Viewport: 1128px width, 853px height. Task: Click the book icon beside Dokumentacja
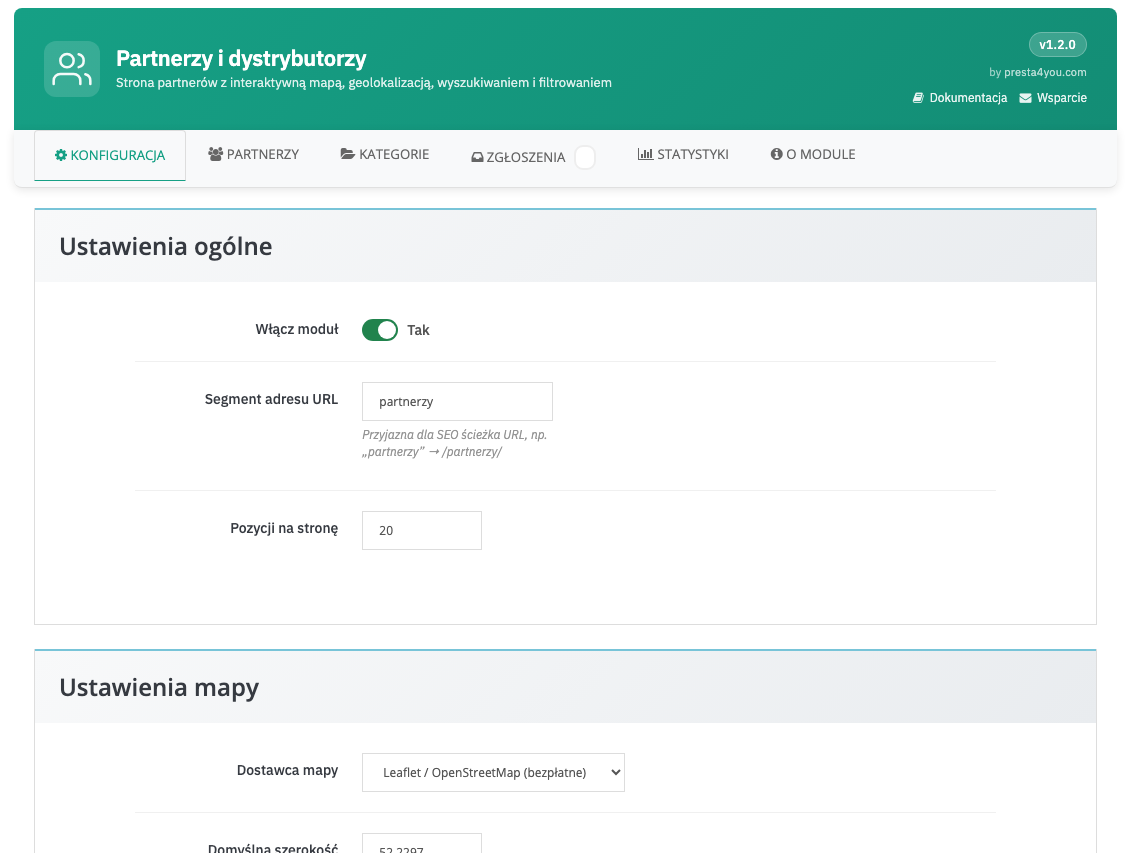918,98
